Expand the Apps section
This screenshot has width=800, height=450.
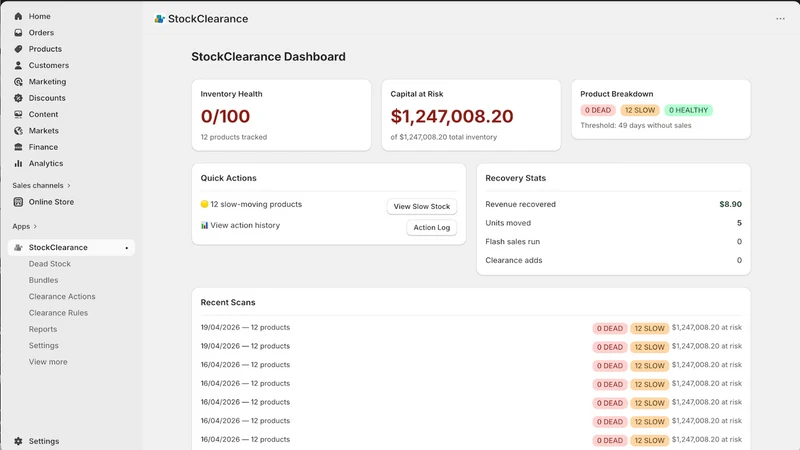[24, 227]
